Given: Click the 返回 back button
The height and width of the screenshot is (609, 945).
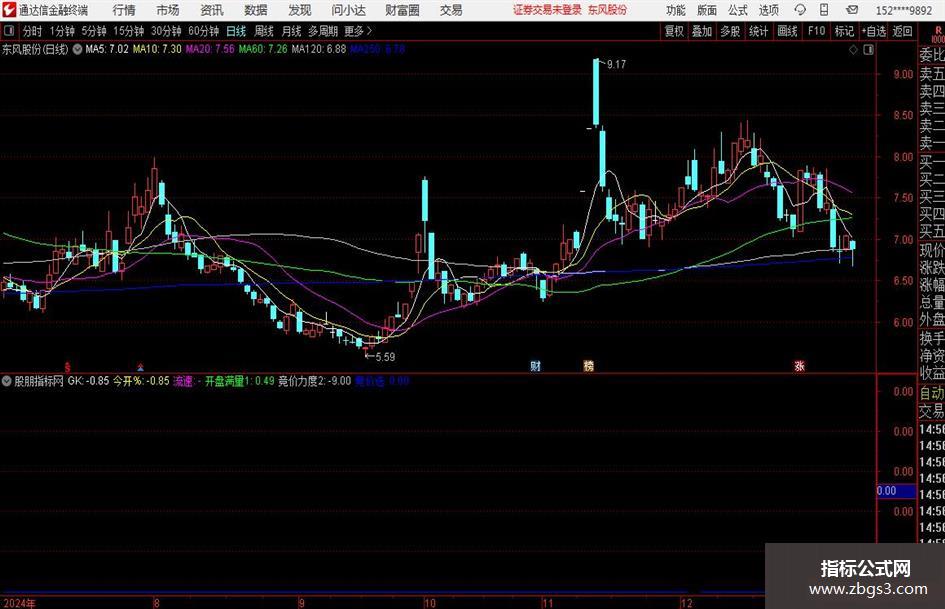Looking at the screenshot, I should click(902, 31).
